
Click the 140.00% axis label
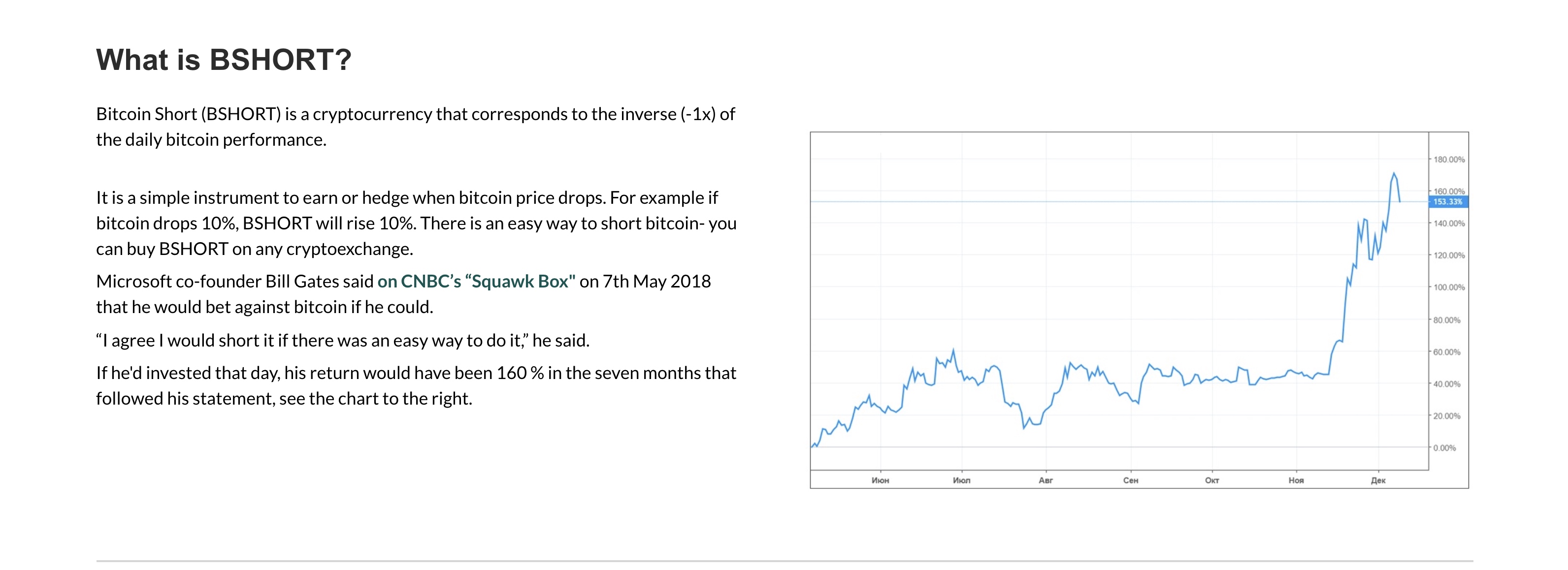[x=1449, y=224]
